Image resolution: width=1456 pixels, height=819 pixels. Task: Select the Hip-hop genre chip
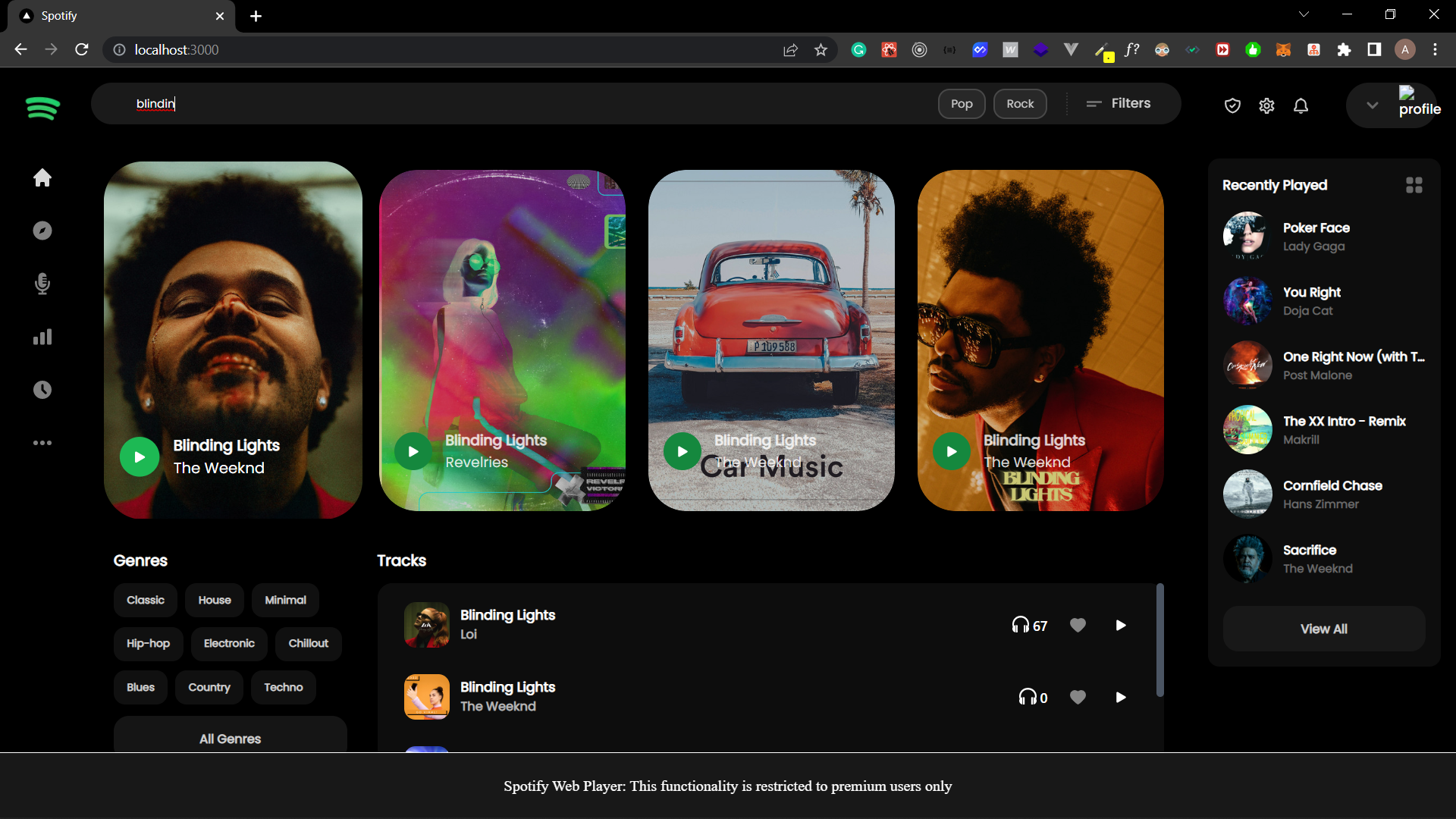[x=148, y=643]
